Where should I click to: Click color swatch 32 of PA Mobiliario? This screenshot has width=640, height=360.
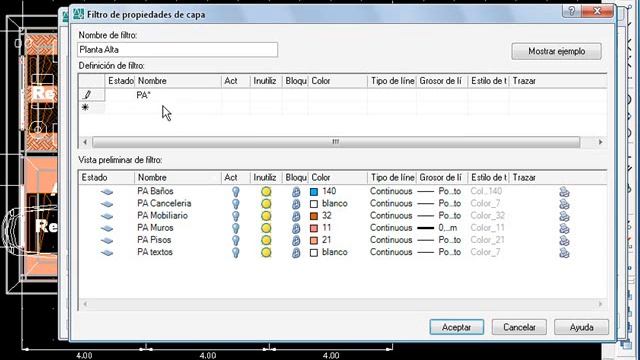(x=314, y=216)
